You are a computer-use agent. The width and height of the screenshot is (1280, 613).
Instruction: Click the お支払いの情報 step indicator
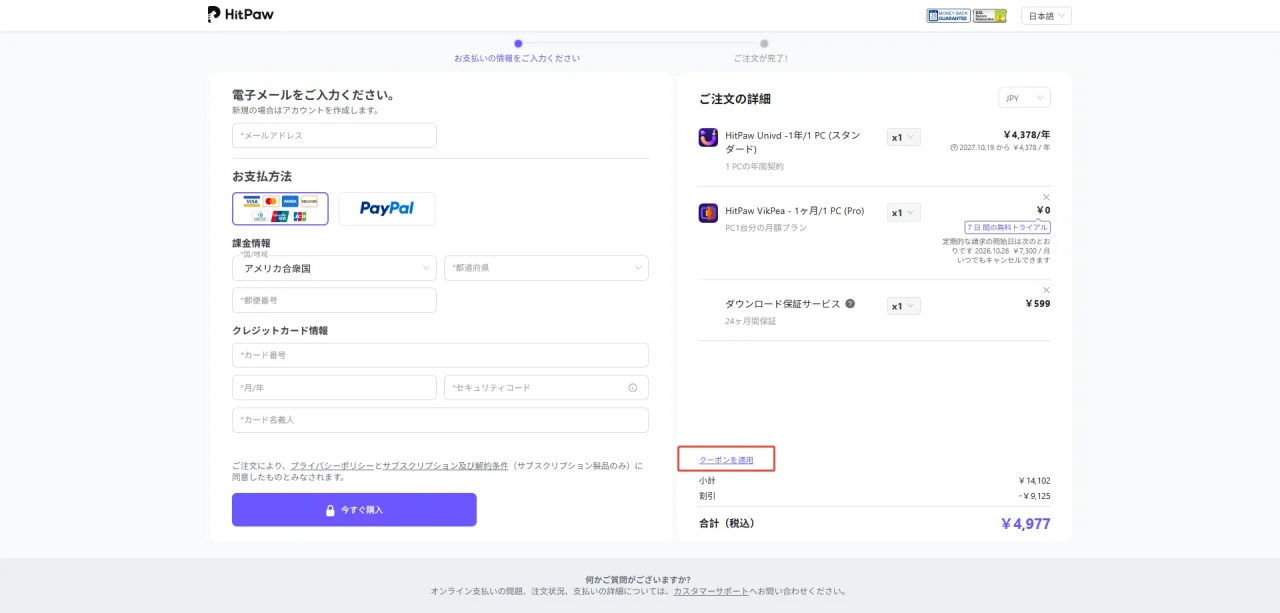517,51
